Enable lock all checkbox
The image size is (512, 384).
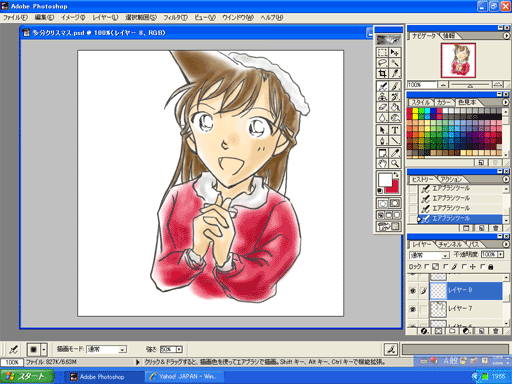pyautogui.click(x=483, y=267)
